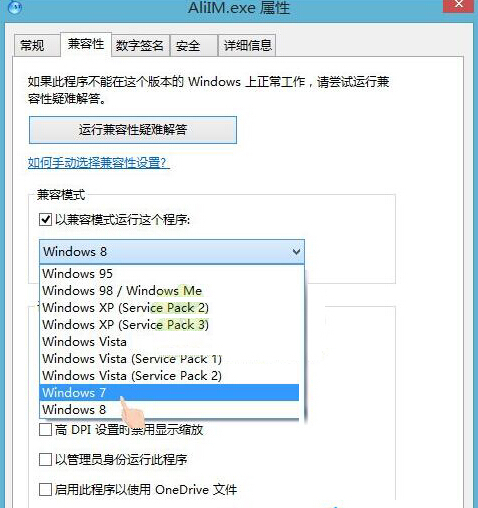Enable 以管理员身份运行此程序 checkbox
Viewport: 478px width, 508px height.
click(45, 460)
